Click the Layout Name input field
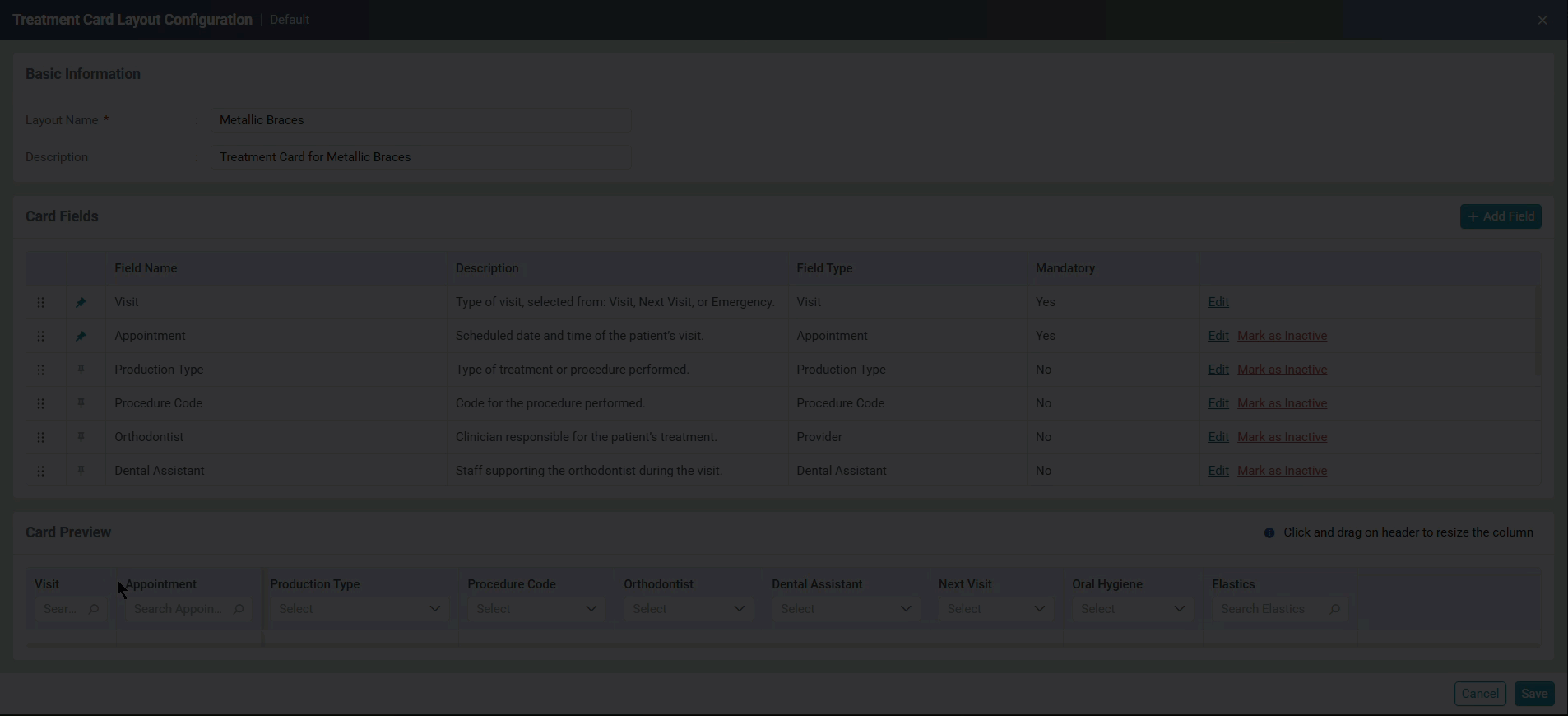 pos(420,120)
